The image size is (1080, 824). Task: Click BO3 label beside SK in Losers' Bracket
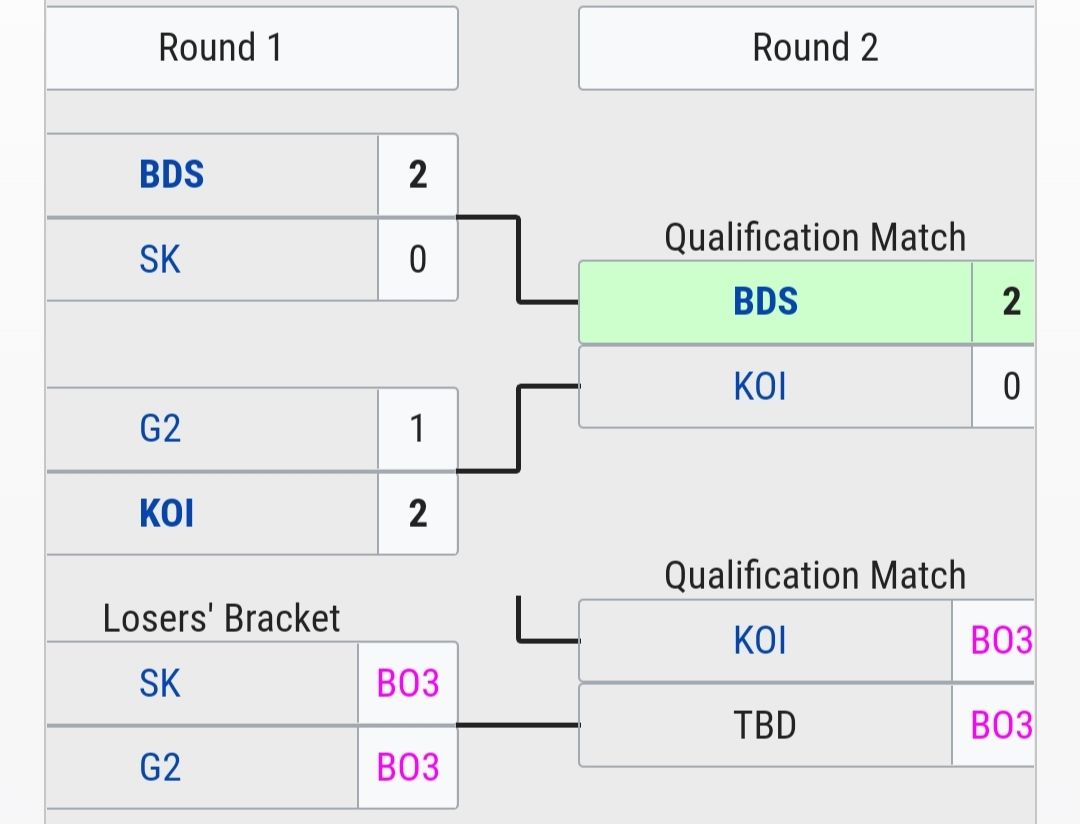pos(408,684)
